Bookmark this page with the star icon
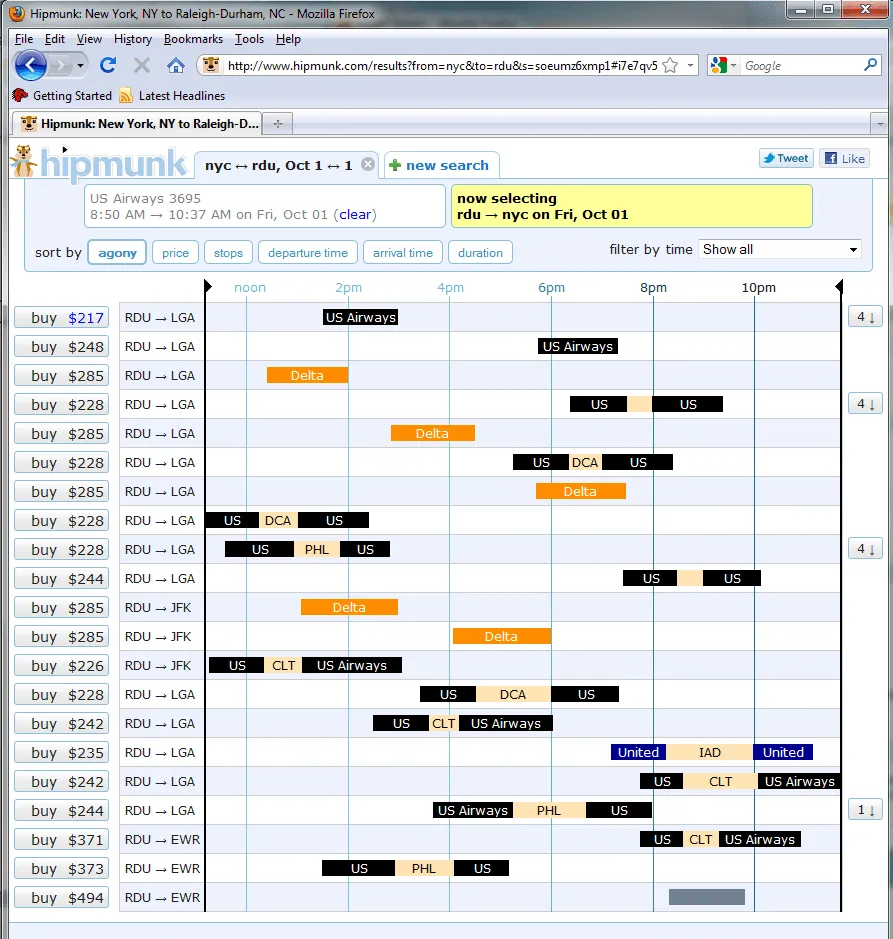This screenshot has height=939, width=893. click(670, 65)
